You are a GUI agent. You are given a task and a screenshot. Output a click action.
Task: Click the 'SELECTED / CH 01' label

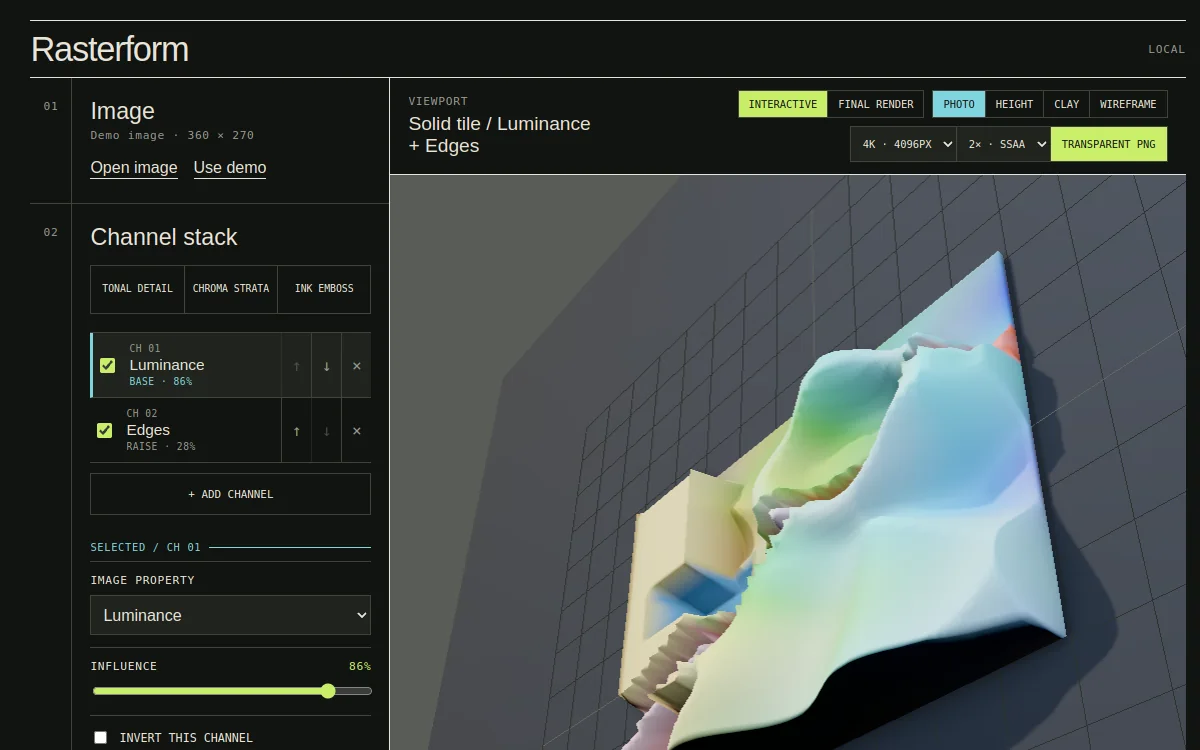pyautogui.click(x=145, y=547)
